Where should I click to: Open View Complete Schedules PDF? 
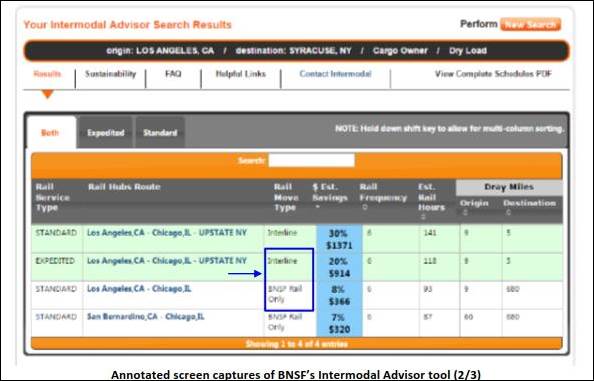[x=493, y=74]
